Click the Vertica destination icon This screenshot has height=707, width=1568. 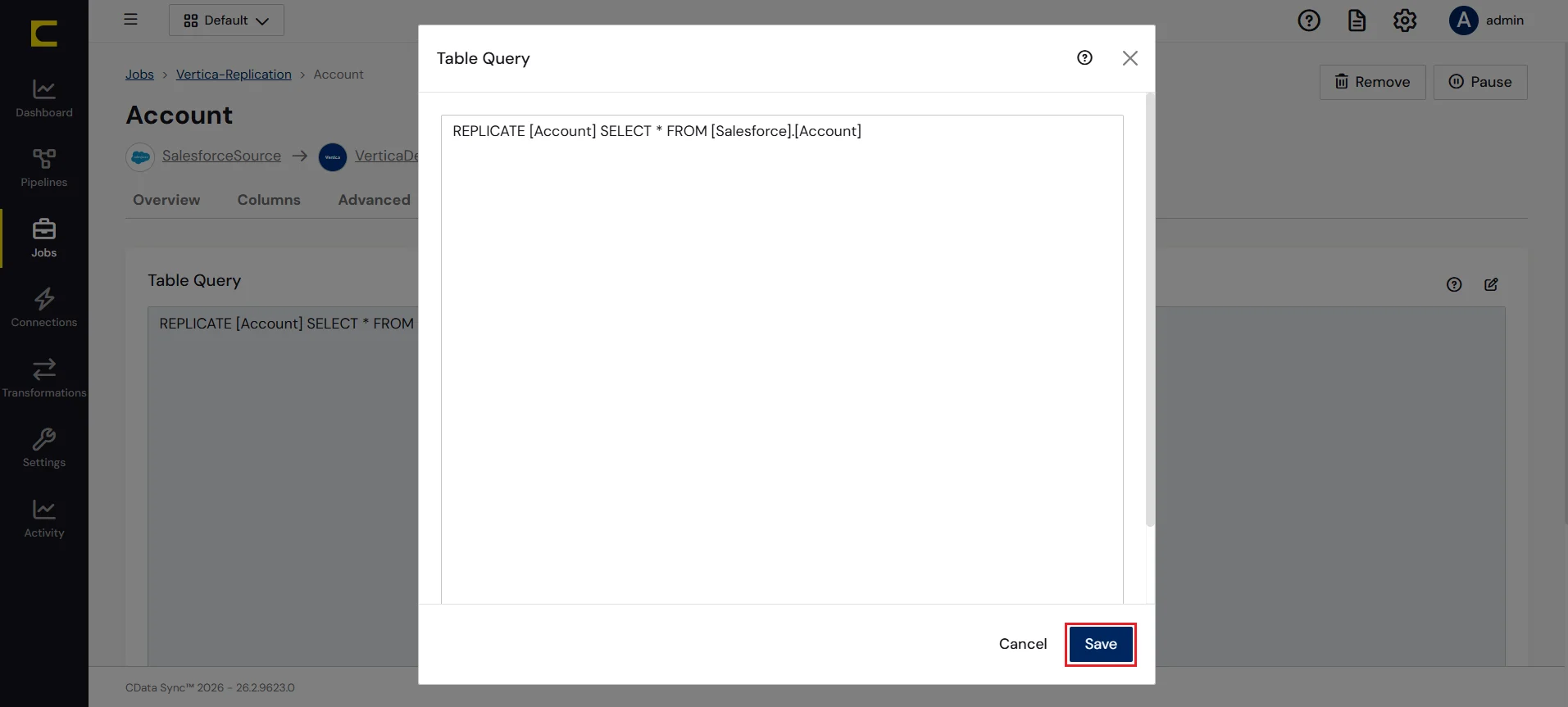(333, 156)
